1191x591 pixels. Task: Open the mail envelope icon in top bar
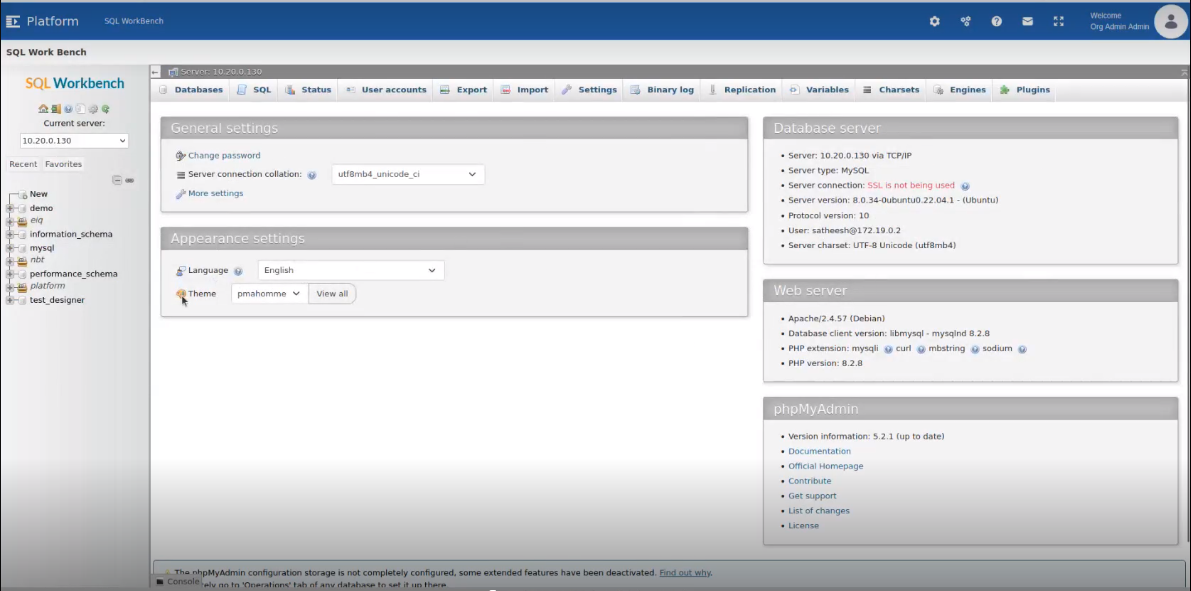tap(1028, 21)
